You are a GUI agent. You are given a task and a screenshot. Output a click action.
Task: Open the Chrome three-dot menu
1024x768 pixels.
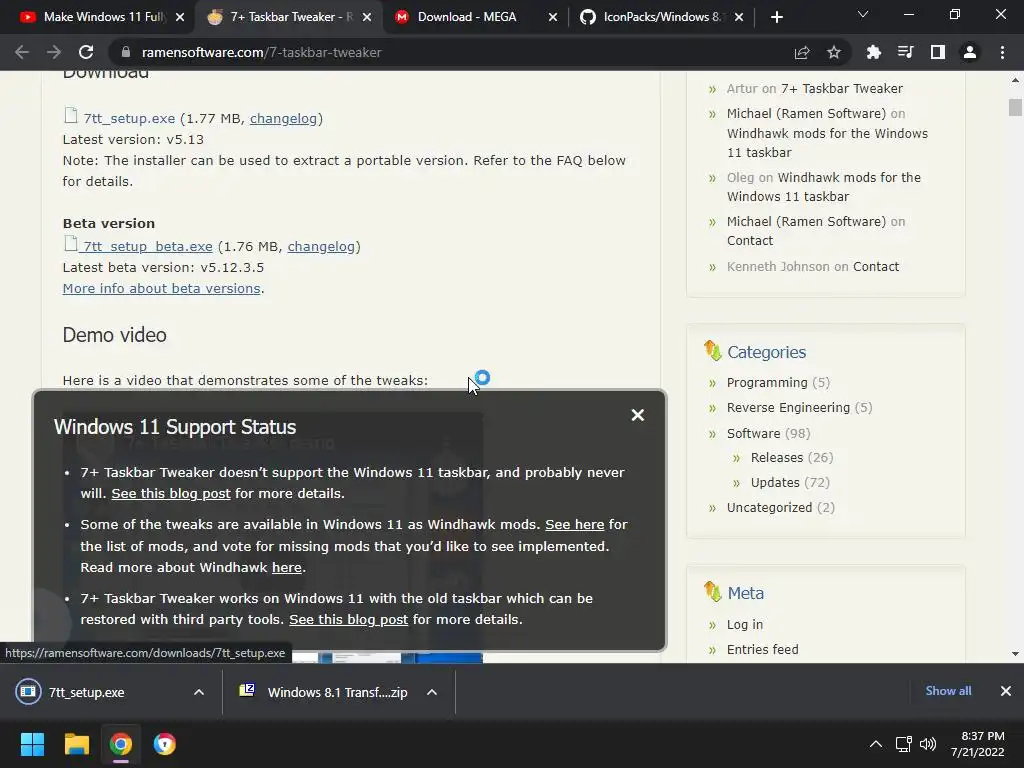click(x=1002, y=52)
